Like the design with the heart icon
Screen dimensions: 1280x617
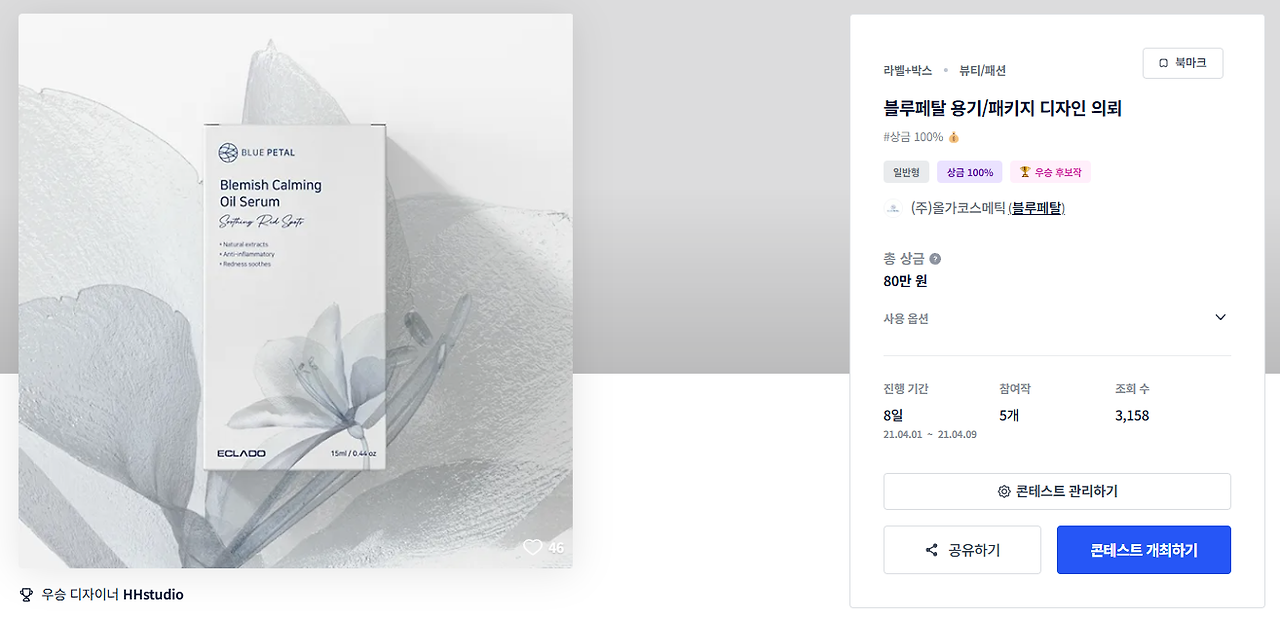533,547
